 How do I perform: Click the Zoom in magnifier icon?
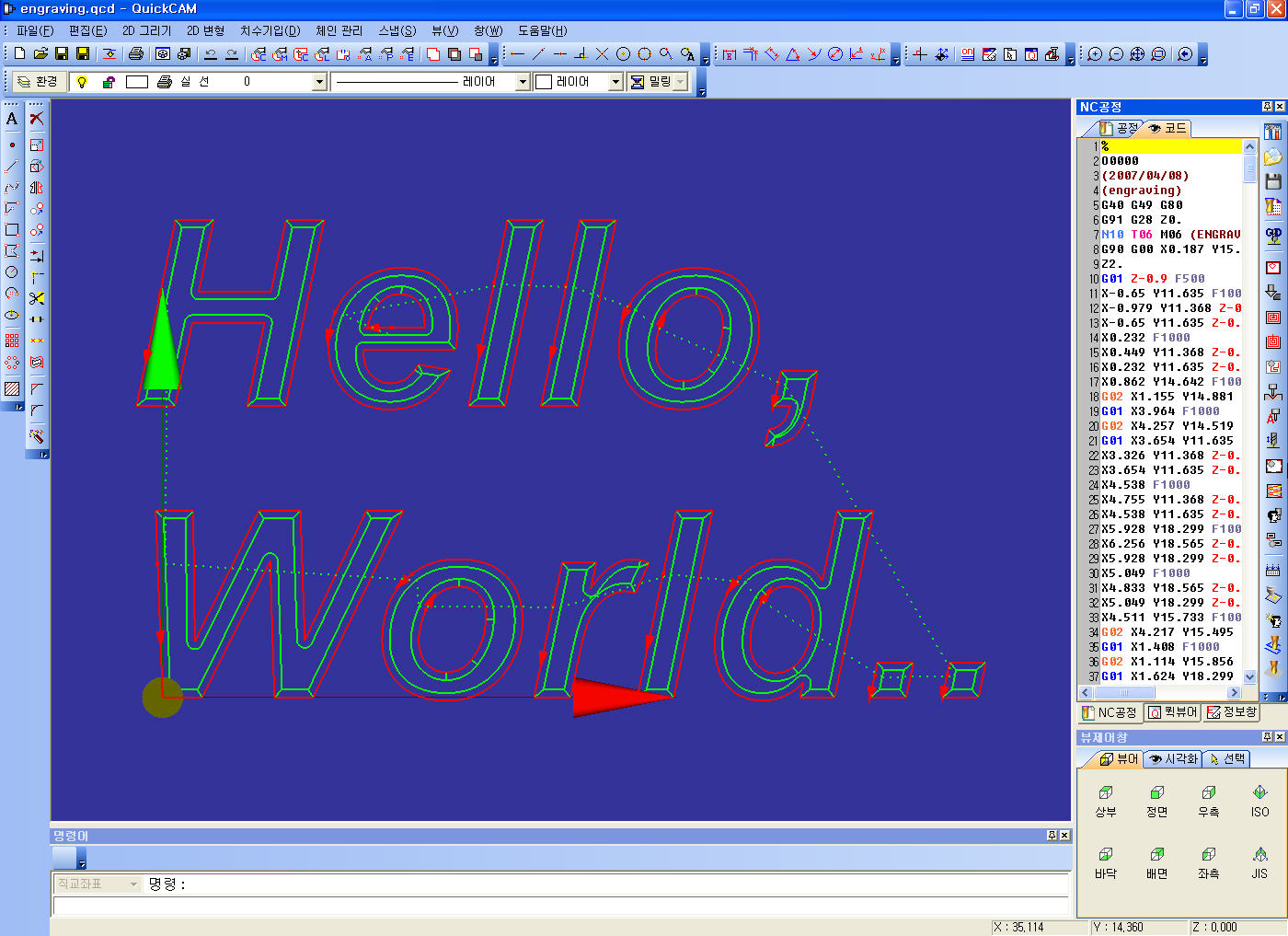(1095, 54)
